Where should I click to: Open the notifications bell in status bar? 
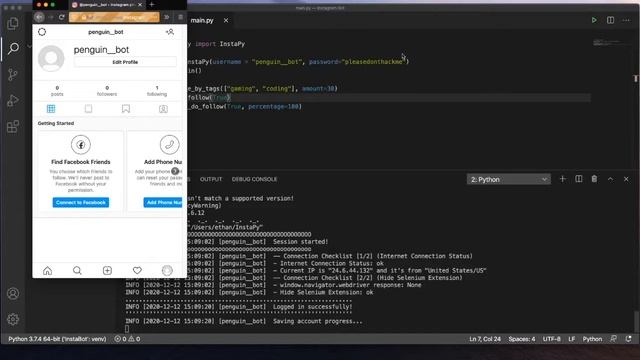629,339
